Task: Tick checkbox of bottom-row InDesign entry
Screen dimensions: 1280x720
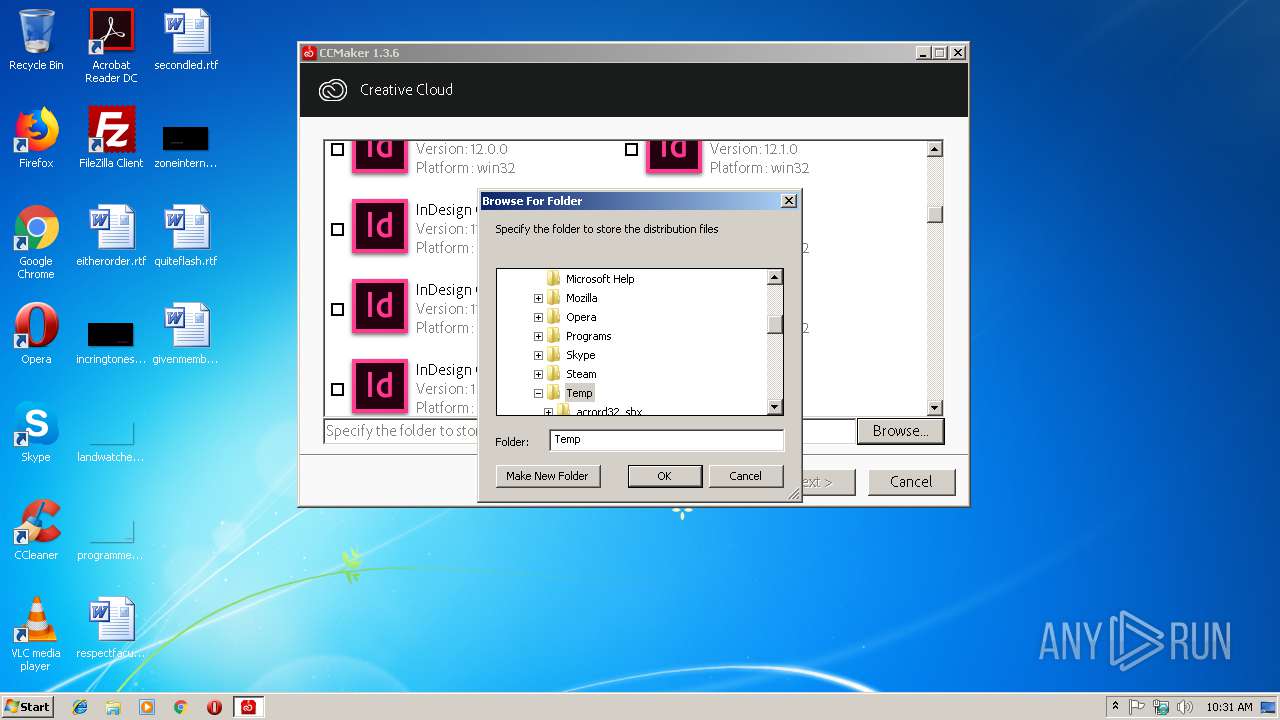Action: pos(337,389)
